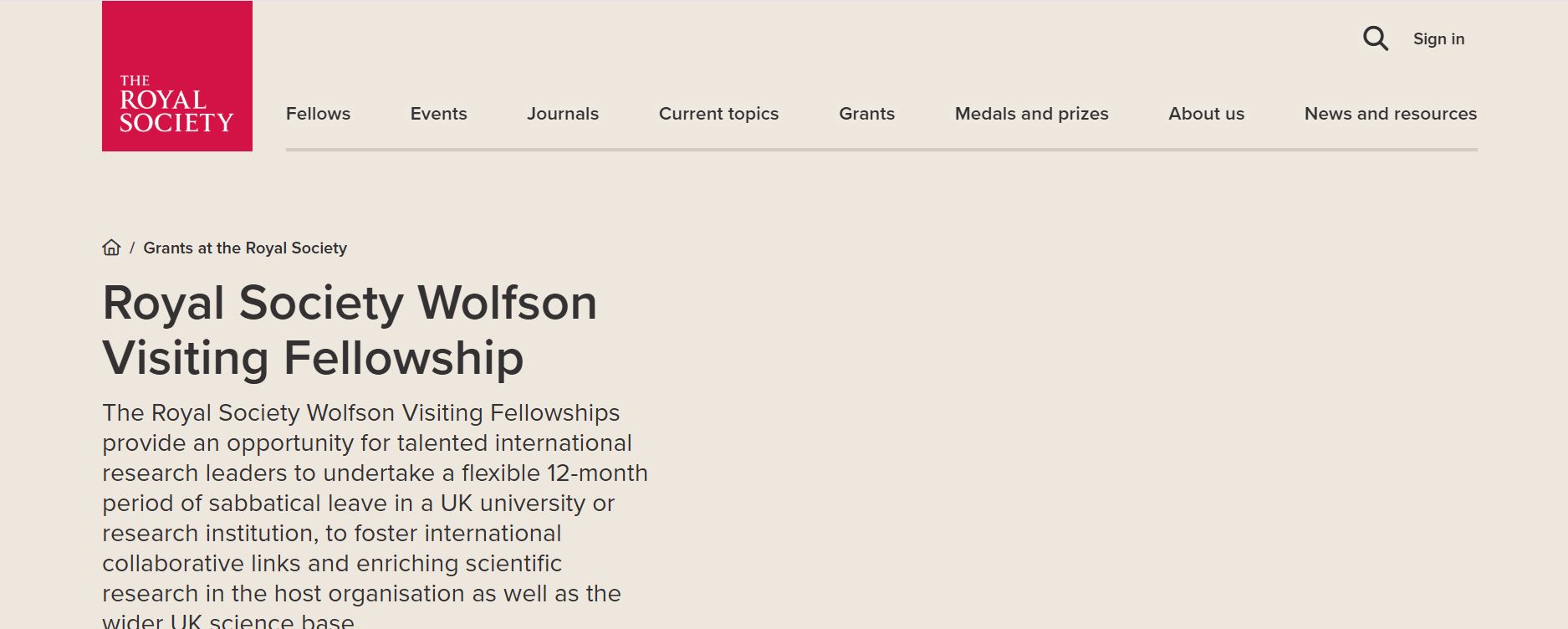
Task: Open the search magnifier icon
Action: [1376, 38]
